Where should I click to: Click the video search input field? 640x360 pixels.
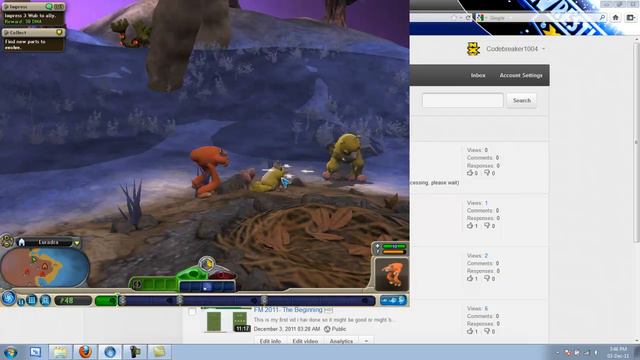[x=462, y=100]
